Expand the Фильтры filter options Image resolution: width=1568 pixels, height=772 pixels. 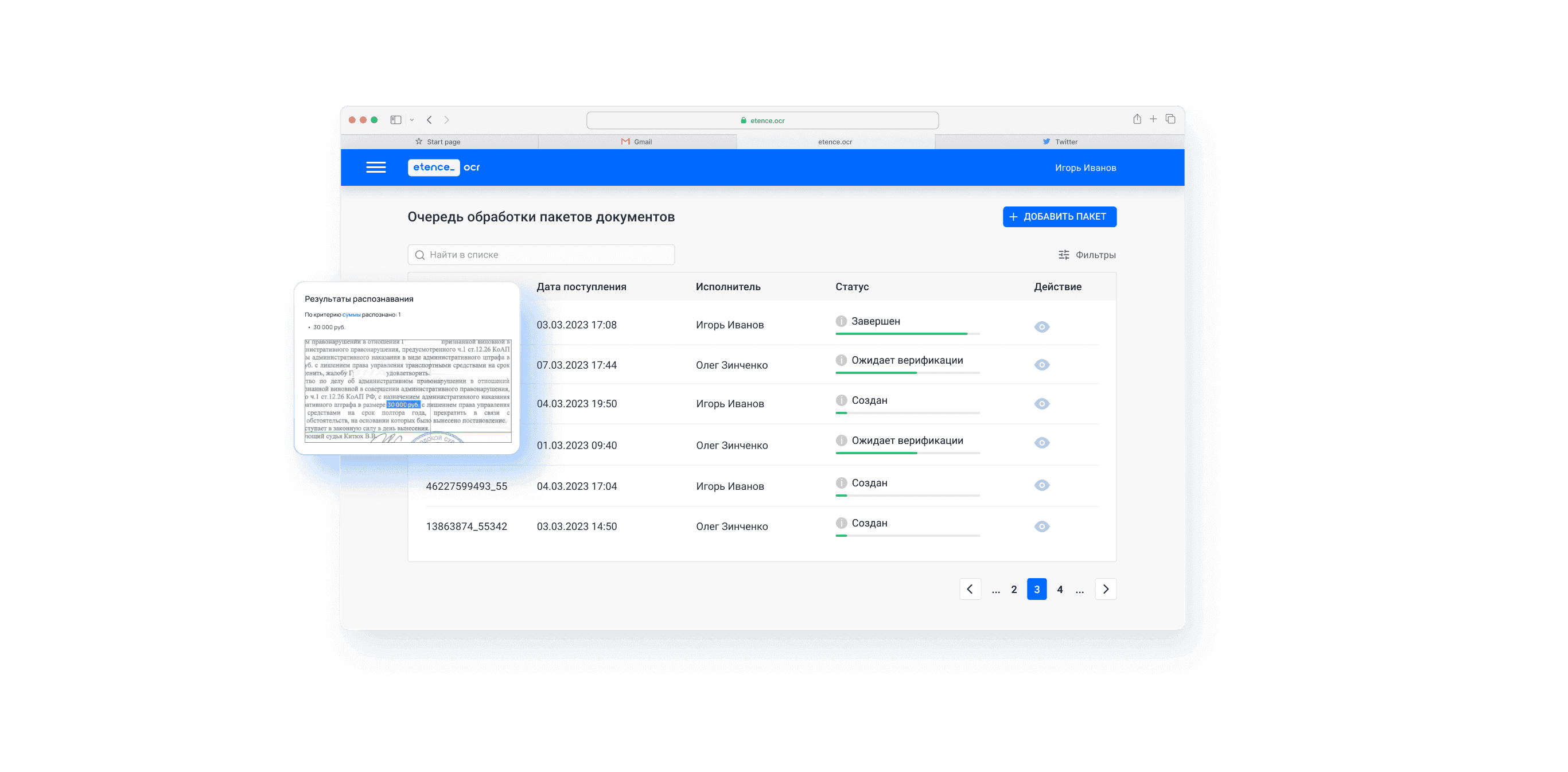[1087, 255]
